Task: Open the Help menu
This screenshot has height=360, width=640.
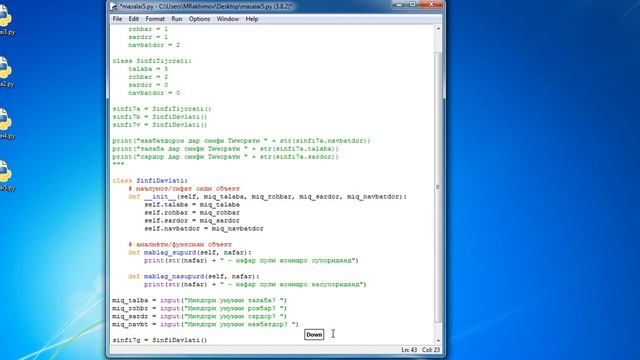Action: pyautogui.click(x=252, y=19)
